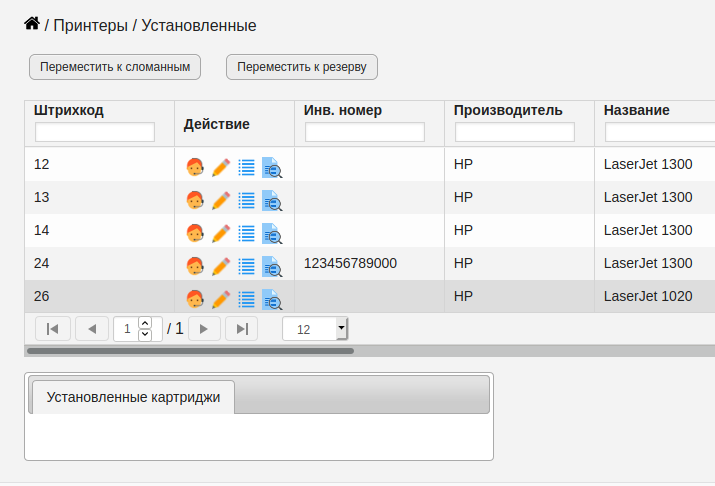This screenshot has width=715, height=486.
Task: Click document search icon for barcode 24
Action: pos(272,267)
